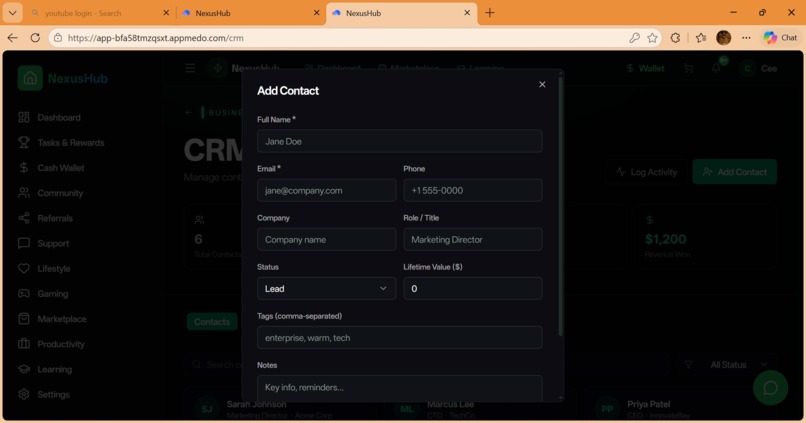
Task: Select the Tags comma-separated field
Action: tap(399, 338)
